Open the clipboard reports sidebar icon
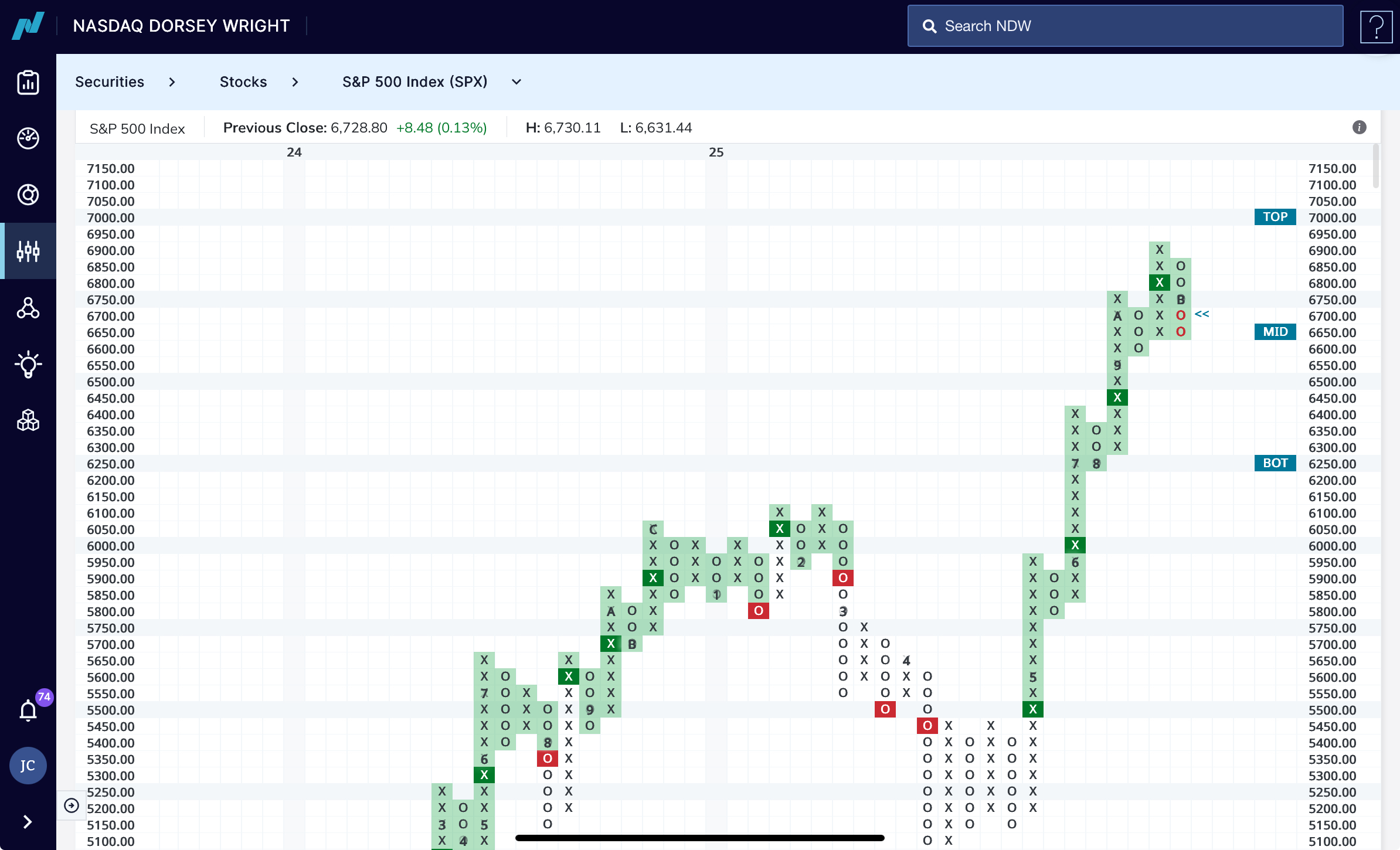Screen dimensions: 1400x850 coord(28,83)
